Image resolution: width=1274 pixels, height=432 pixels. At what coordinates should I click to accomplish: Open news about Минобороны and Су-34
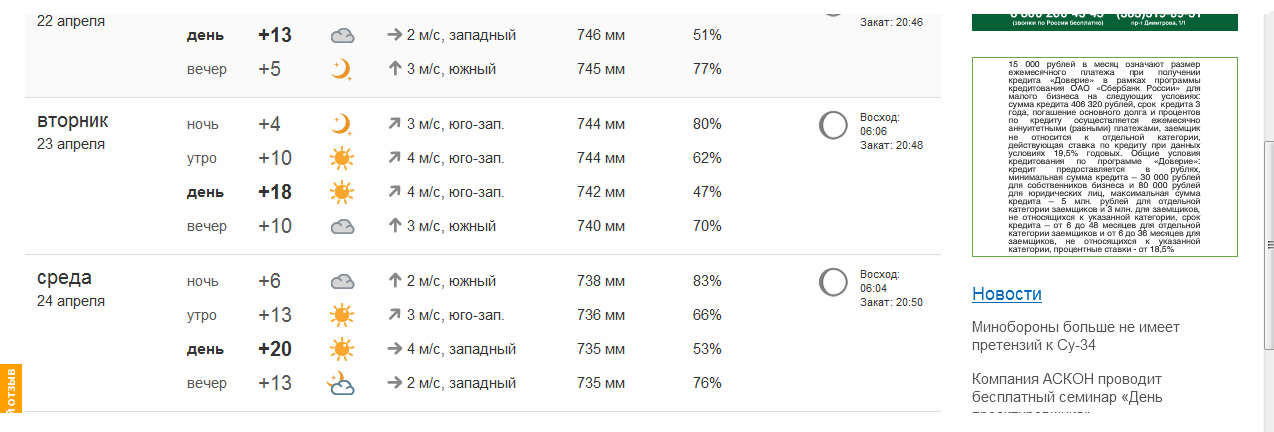pyautogui.click(x=1075, y=336)
